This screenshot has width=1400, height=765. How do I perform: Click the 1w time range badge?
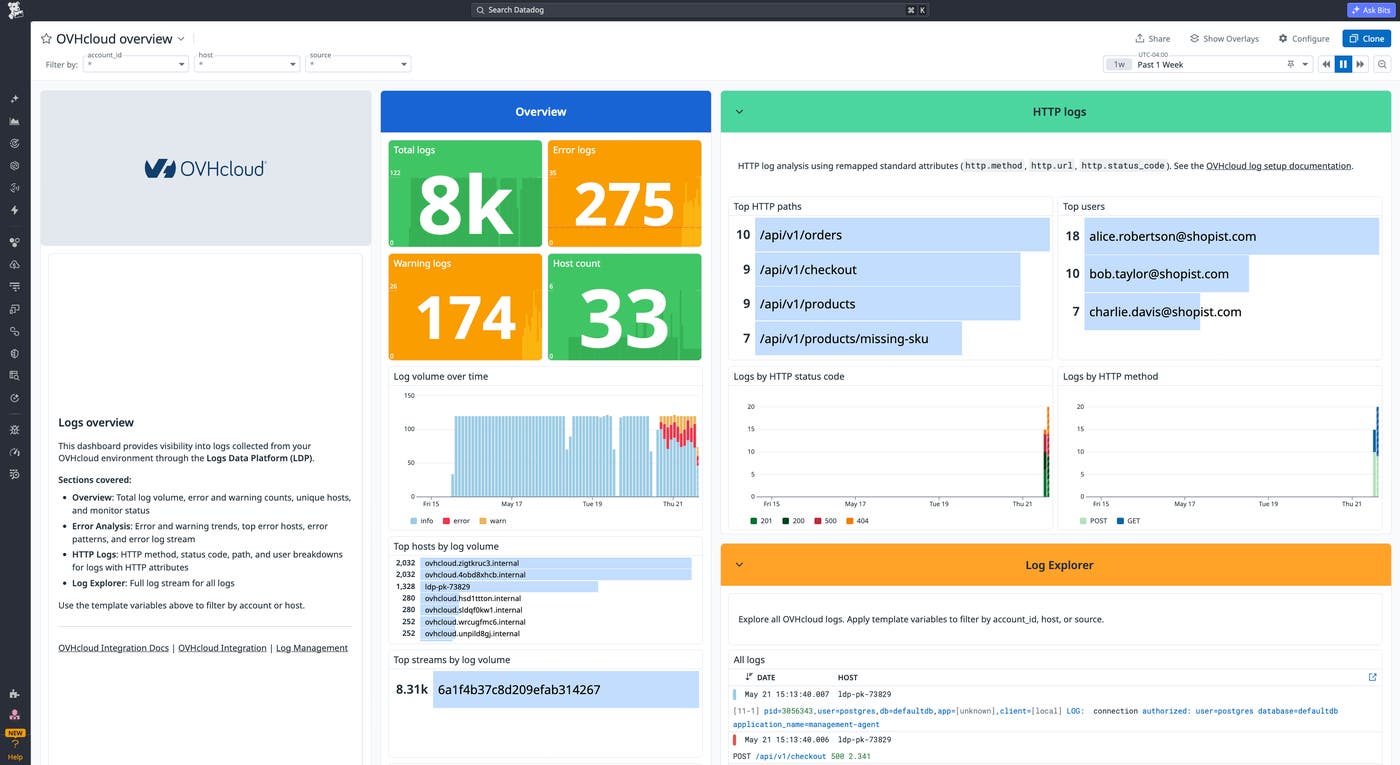1119,64
